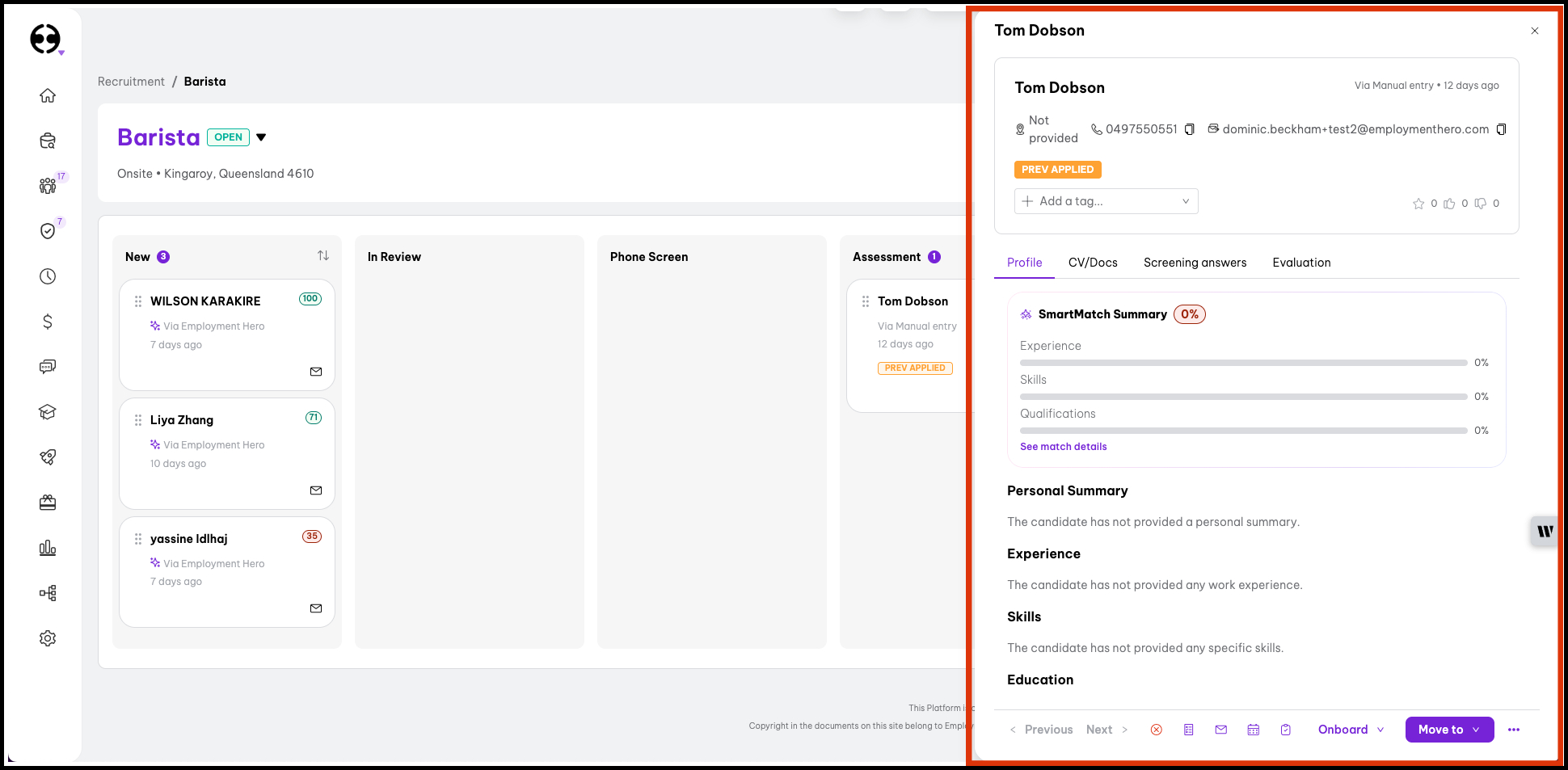This screenshot has width=1568, height=770.
Task: Toggle the thumbs up vote
Action: coord(1449,204)
